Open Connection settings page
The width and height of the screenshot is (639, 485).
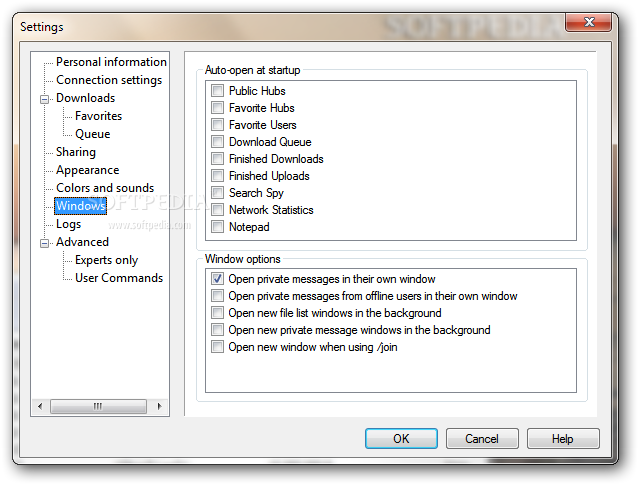(x=109, y=80)
